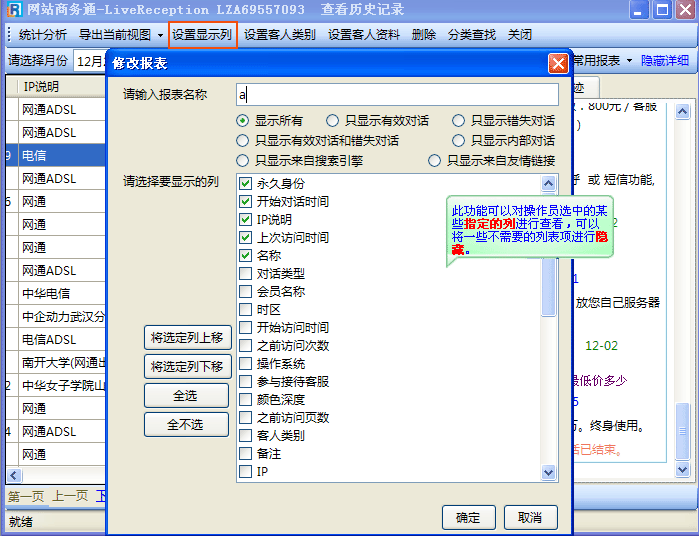This screenshot has width=699, height=536.
Task: Click the horizontal scrollbar's left arrow
Action: (13, 475)
